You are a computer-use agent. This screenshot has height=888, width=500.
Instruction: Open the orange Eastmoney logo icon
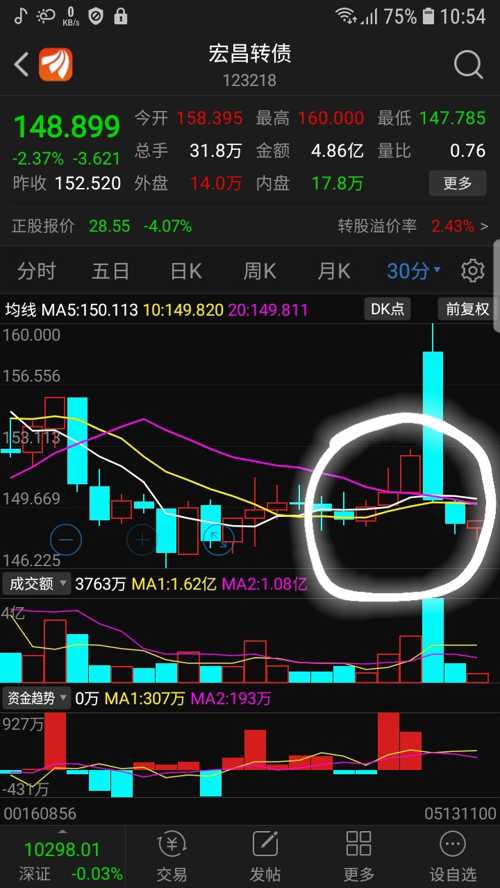tap(55, 65)
